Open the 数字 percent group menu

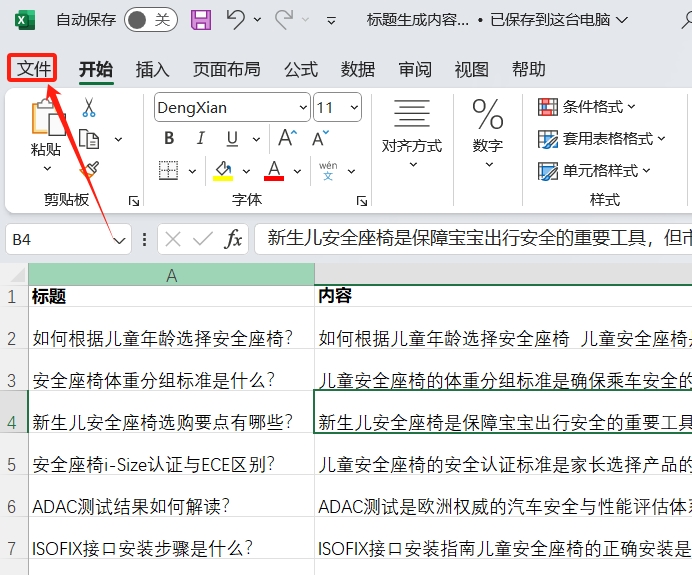coord(488,133)
